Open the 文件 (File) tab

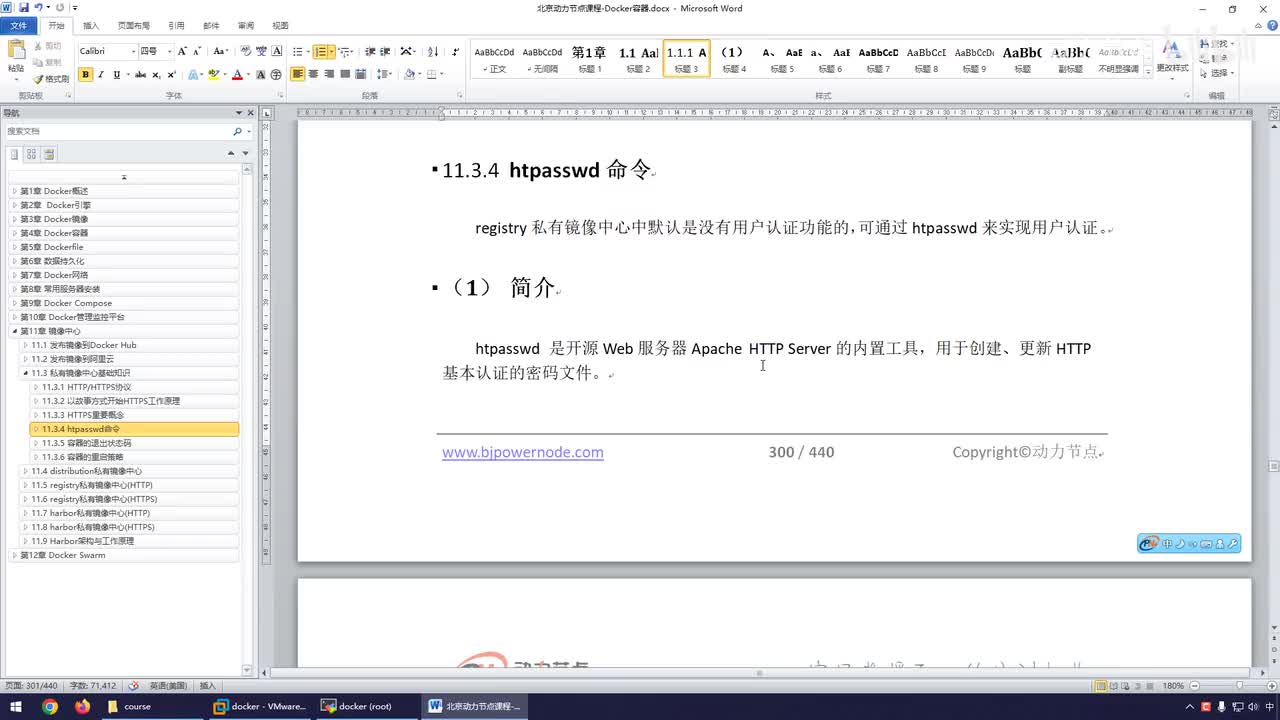(19, 26)
